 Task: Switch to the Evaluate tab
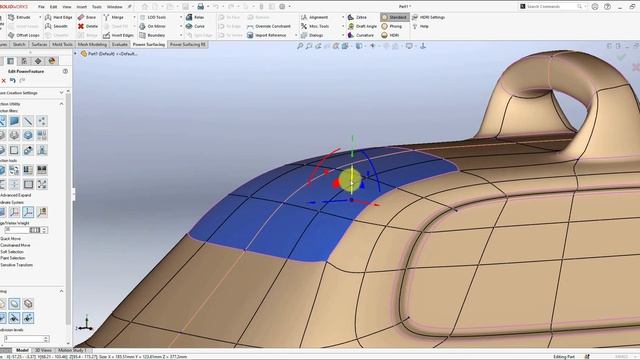120,44
